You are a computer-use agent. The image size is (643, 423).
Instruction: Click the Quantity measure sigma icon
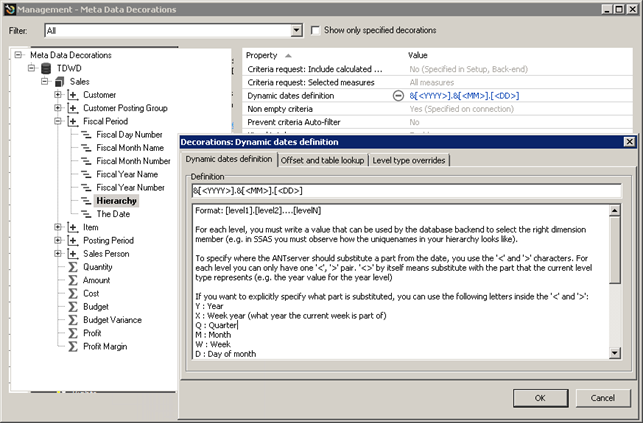click(x=73, y=267)
